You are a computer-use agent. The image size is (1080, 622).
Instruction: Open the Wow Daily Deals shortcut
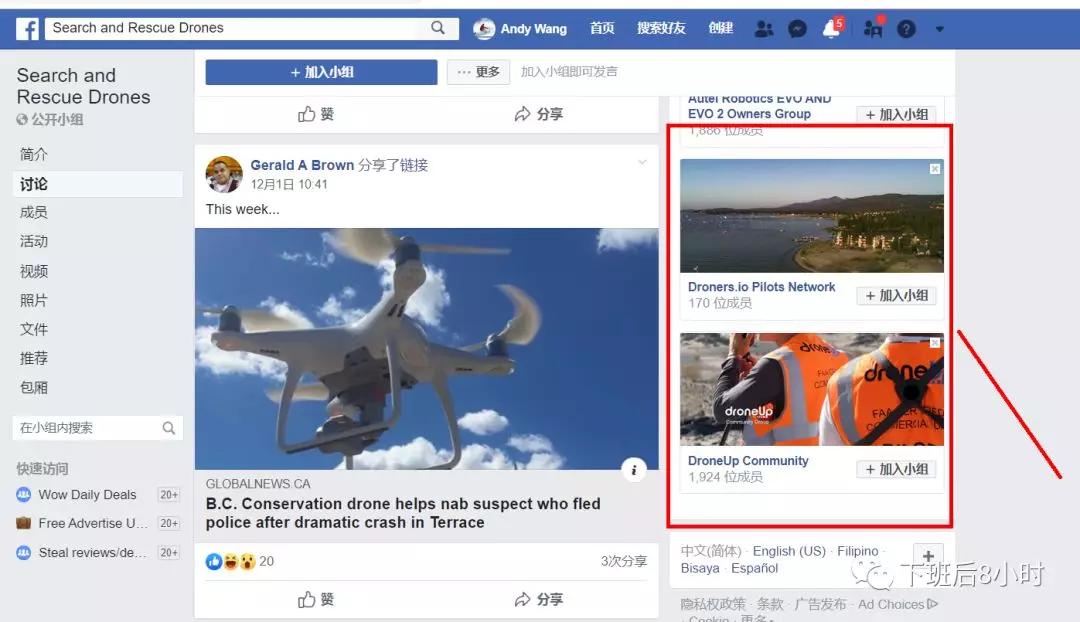point(87,495)
